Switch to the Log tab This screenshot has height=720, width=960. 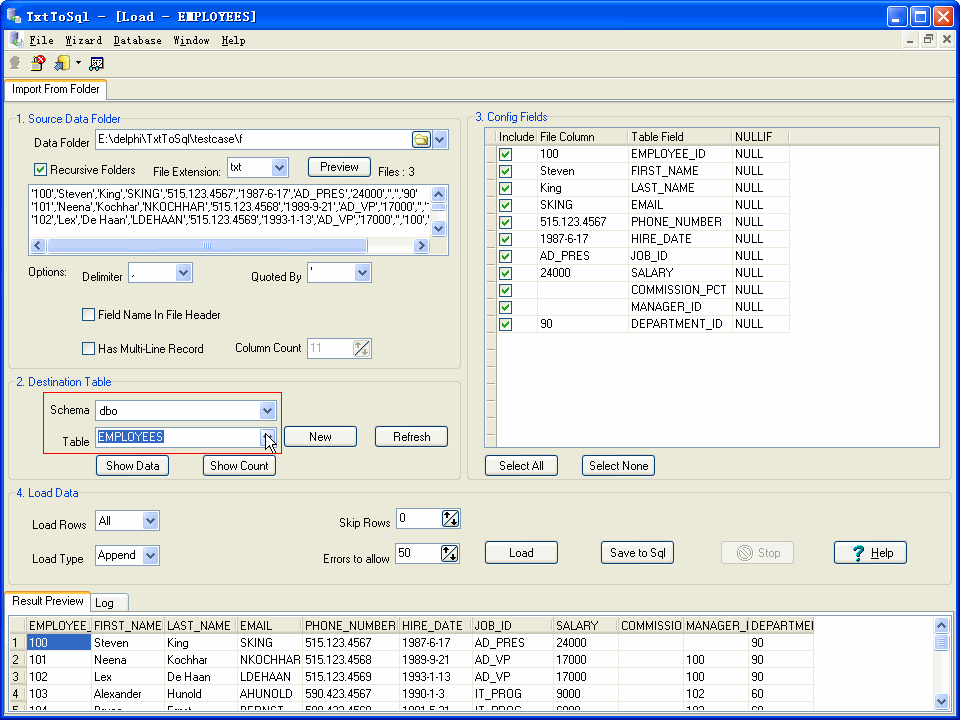pos(109,602)
